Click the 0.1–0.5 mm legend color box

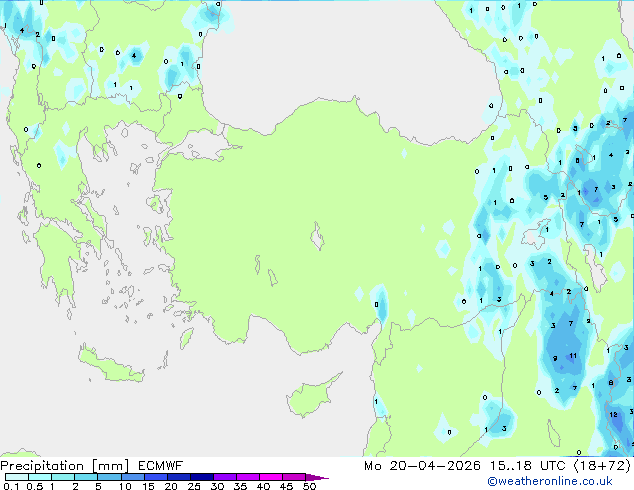[17, 477]
